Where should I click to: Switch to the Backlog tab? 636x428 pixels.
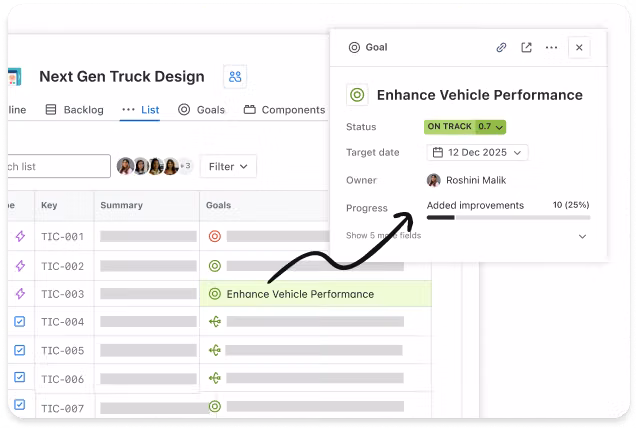[75, 110]
